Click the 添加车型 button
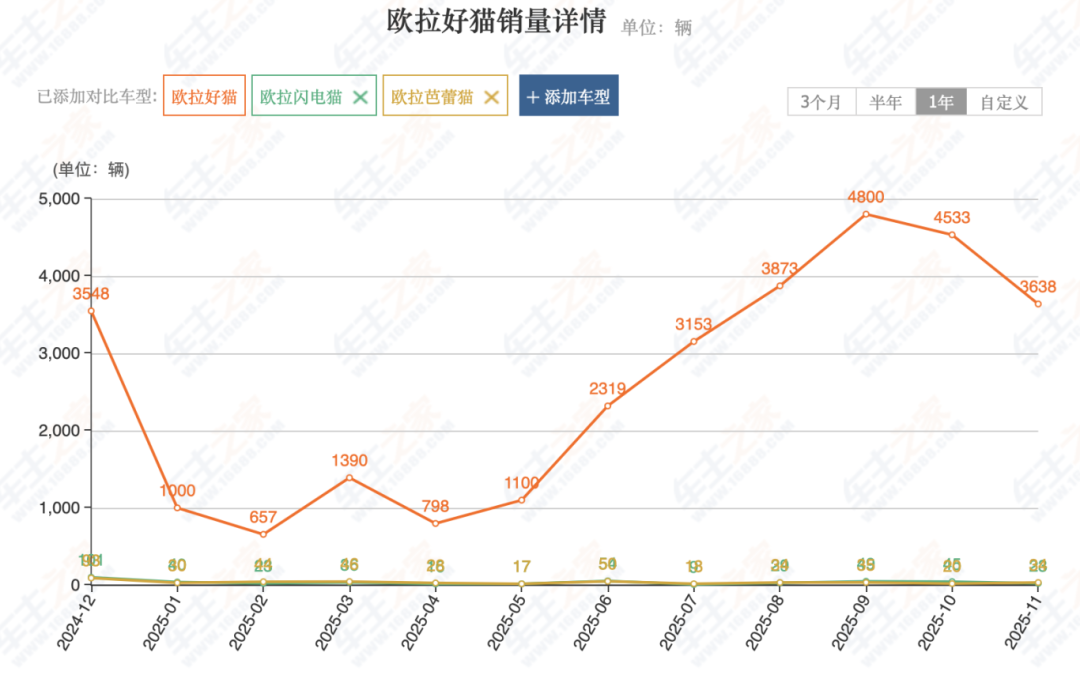 (568, 97)
